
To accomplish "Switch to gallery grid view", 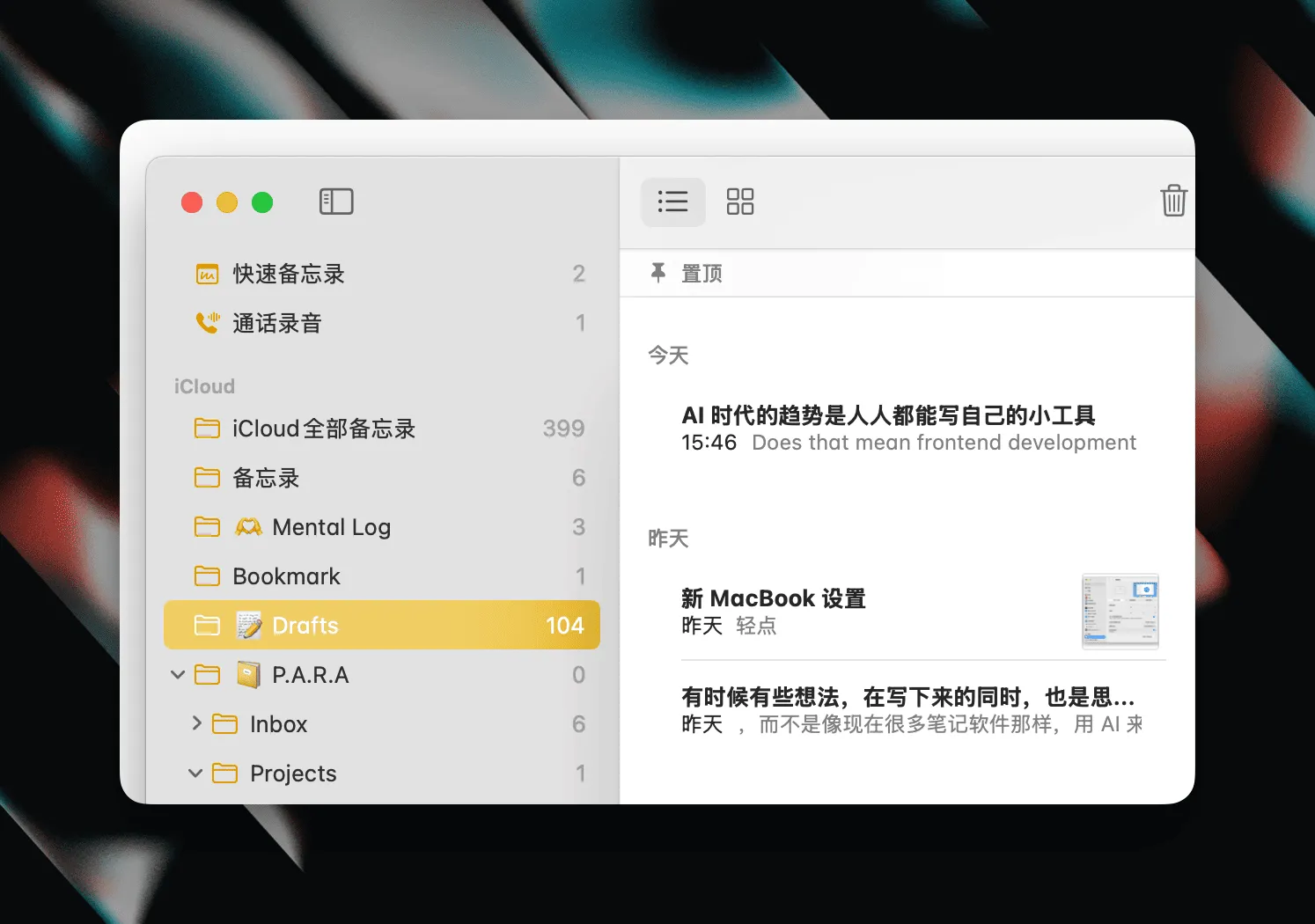I will (739, 202).
